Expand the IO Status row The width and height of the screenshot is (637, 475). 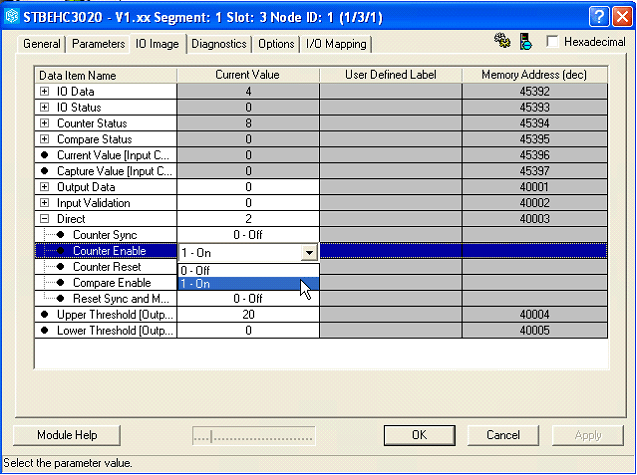44,107
